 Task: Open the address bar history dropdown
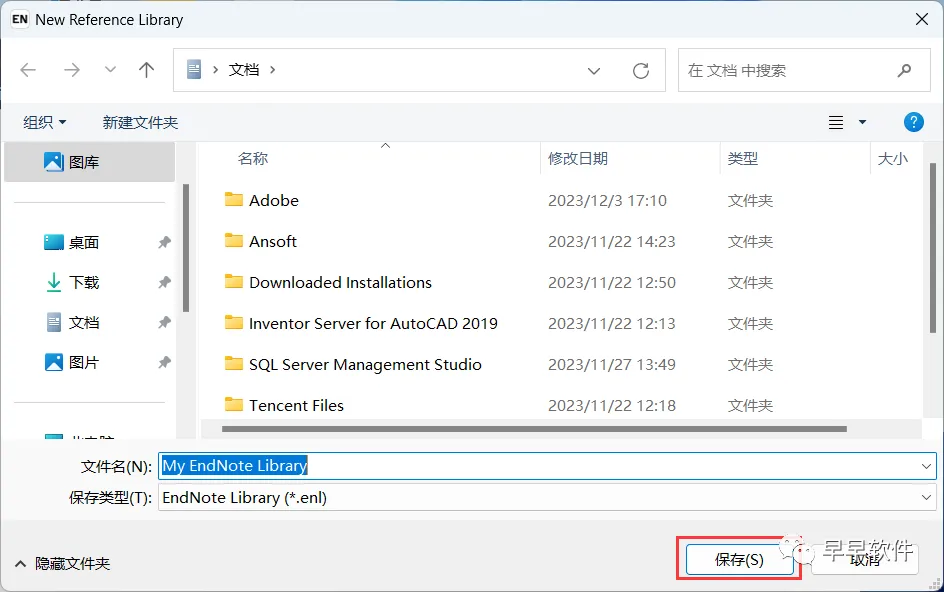[x=594, y=71]
